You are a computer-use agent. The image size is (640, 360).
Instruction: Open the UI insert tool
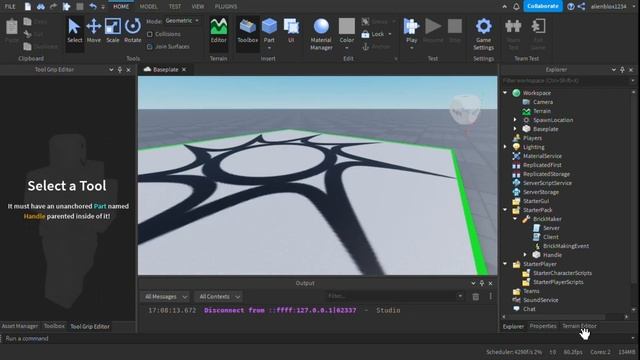click(291, 31)
